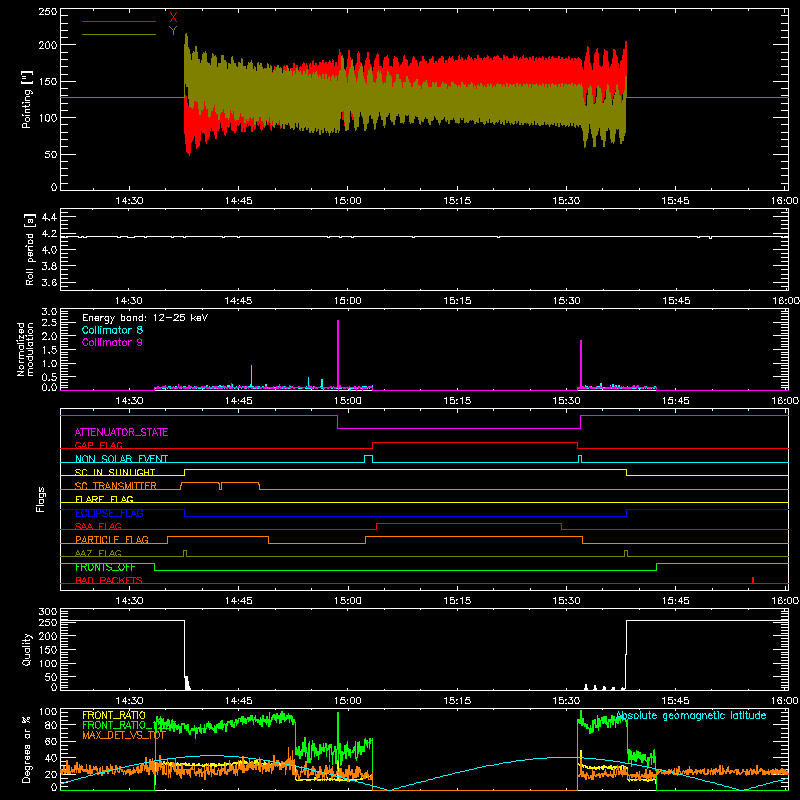
Task: Select the SC_TRANSMITTER flag label
Action: (116, 486)
